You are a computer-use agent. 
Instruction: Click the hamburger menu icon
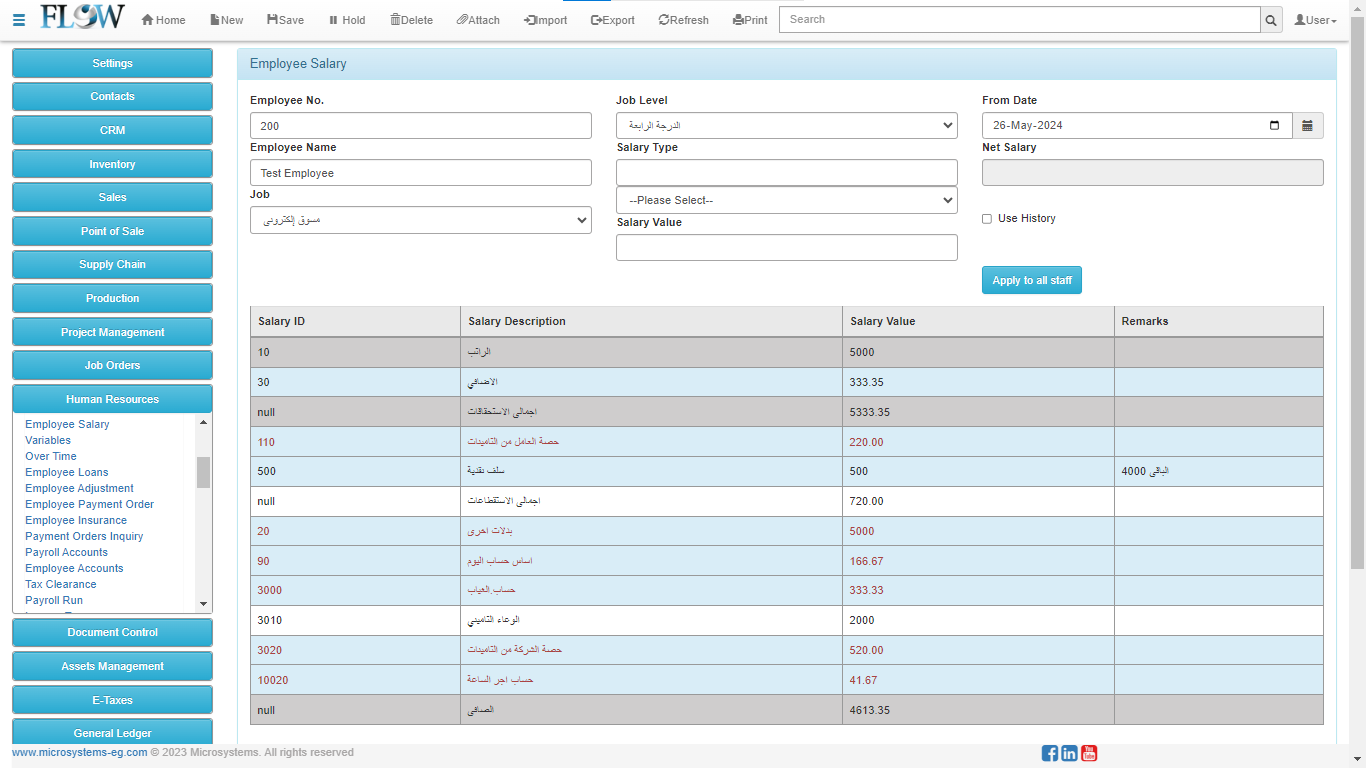pos(19,20)
